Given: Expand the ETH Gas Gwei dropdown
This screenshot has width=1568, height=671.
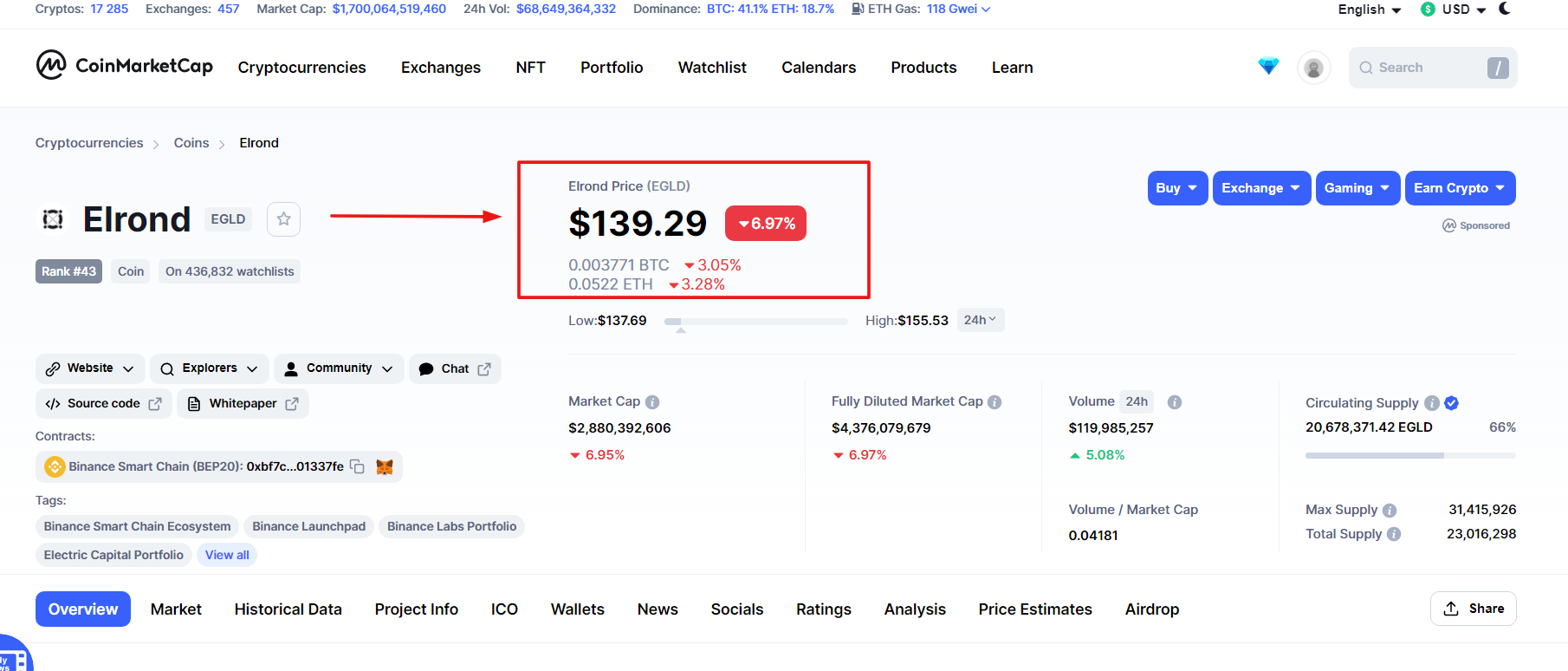Looking at the screenshot, I should coord(958,9).
